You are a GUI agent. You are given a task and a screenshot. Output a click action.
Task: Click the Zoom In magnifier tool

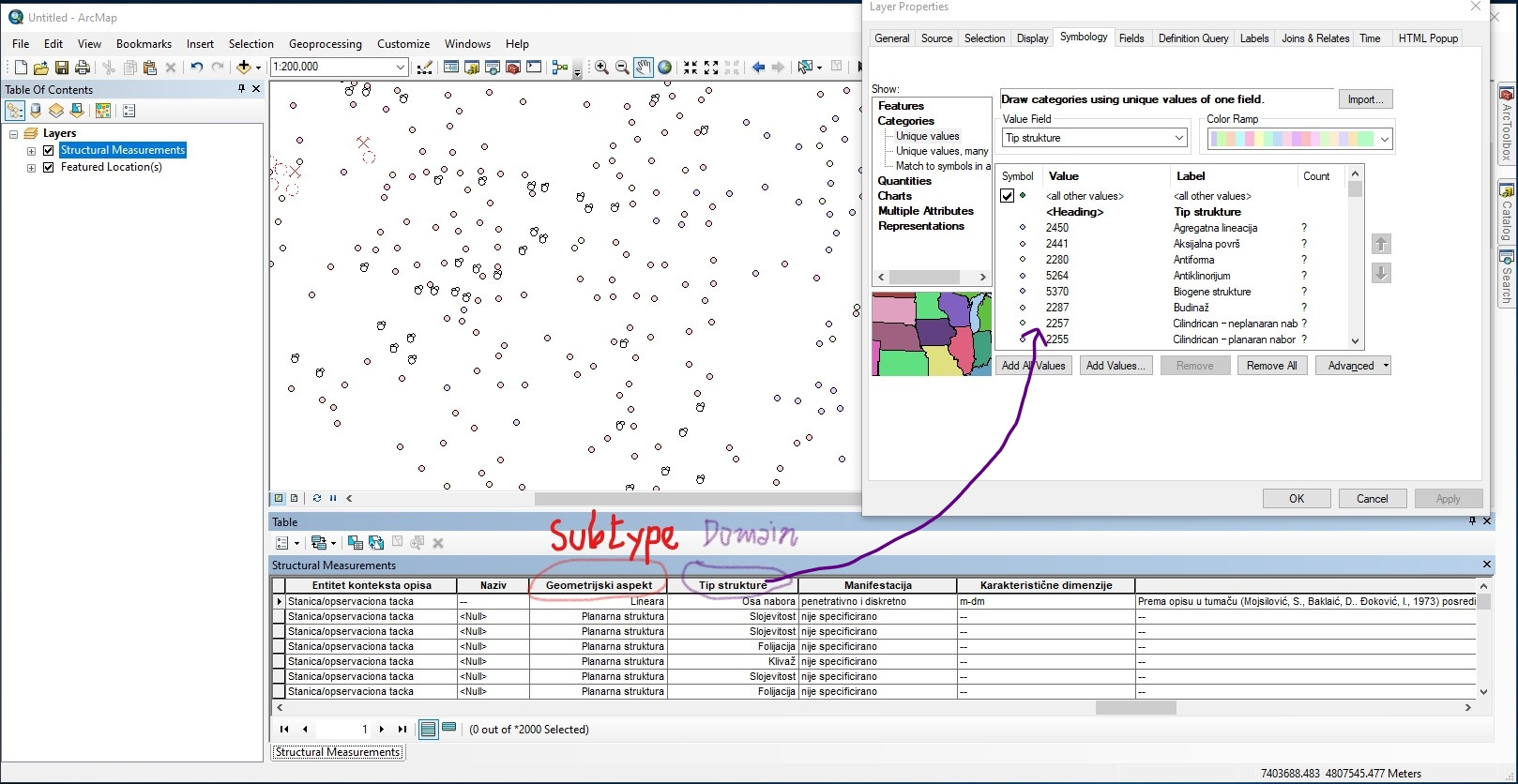[601, 67]
